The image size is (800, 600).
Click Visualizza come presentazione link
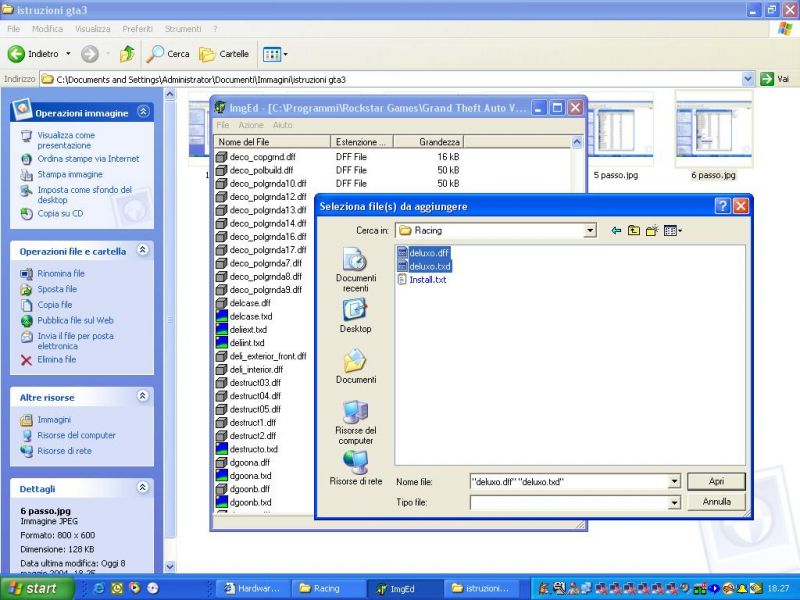click(x=66, y=140)
